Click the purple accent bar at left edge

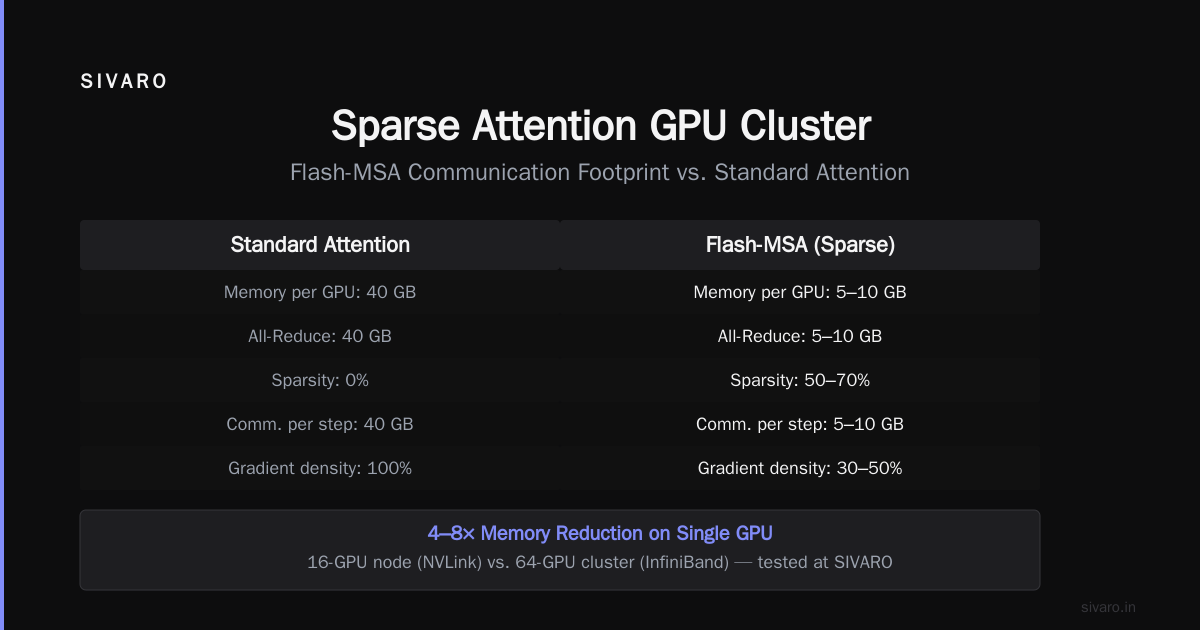tap(2, 315)
